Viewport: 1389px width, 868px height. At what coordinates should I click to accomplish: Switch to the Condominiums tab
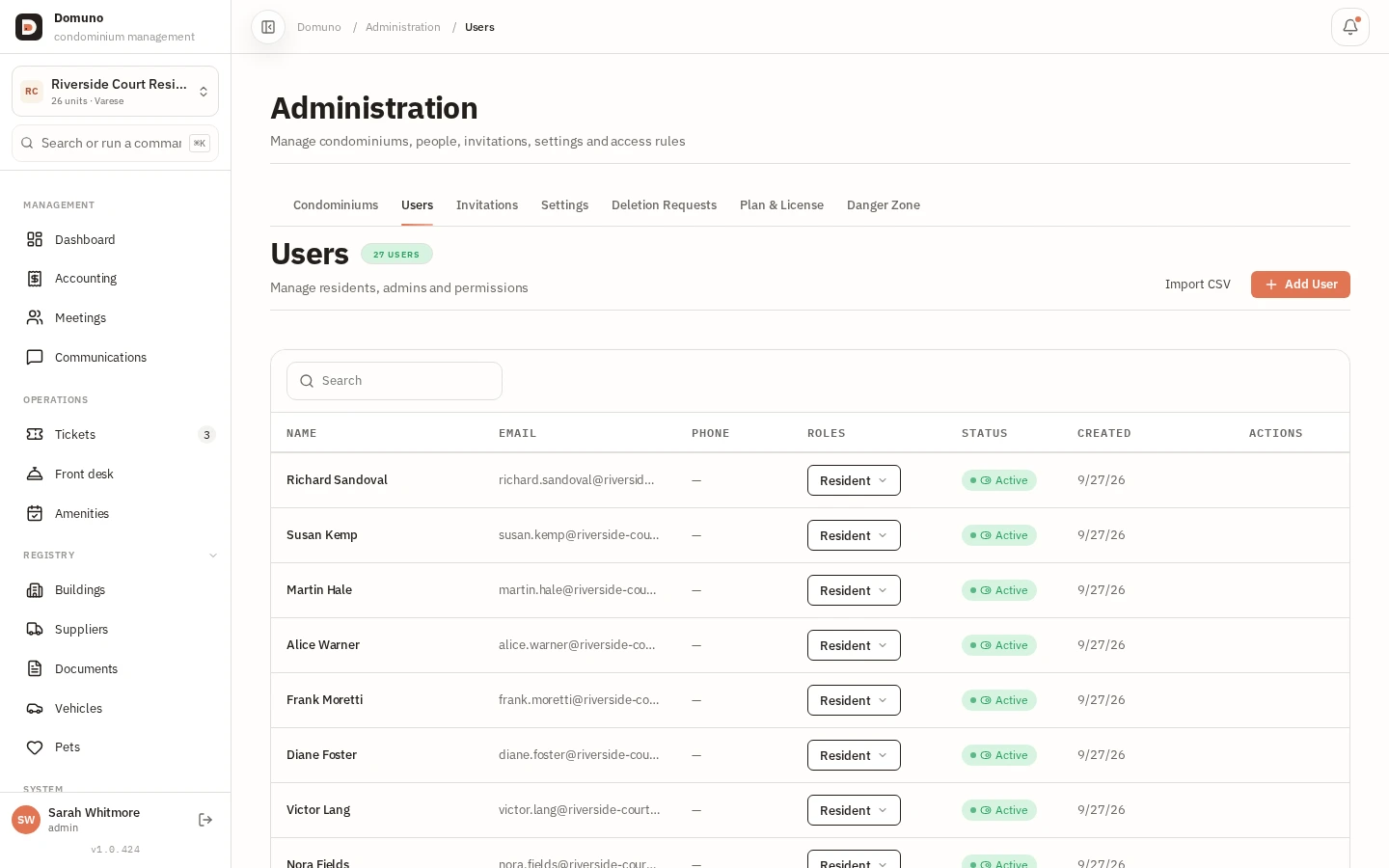[336, 205]
